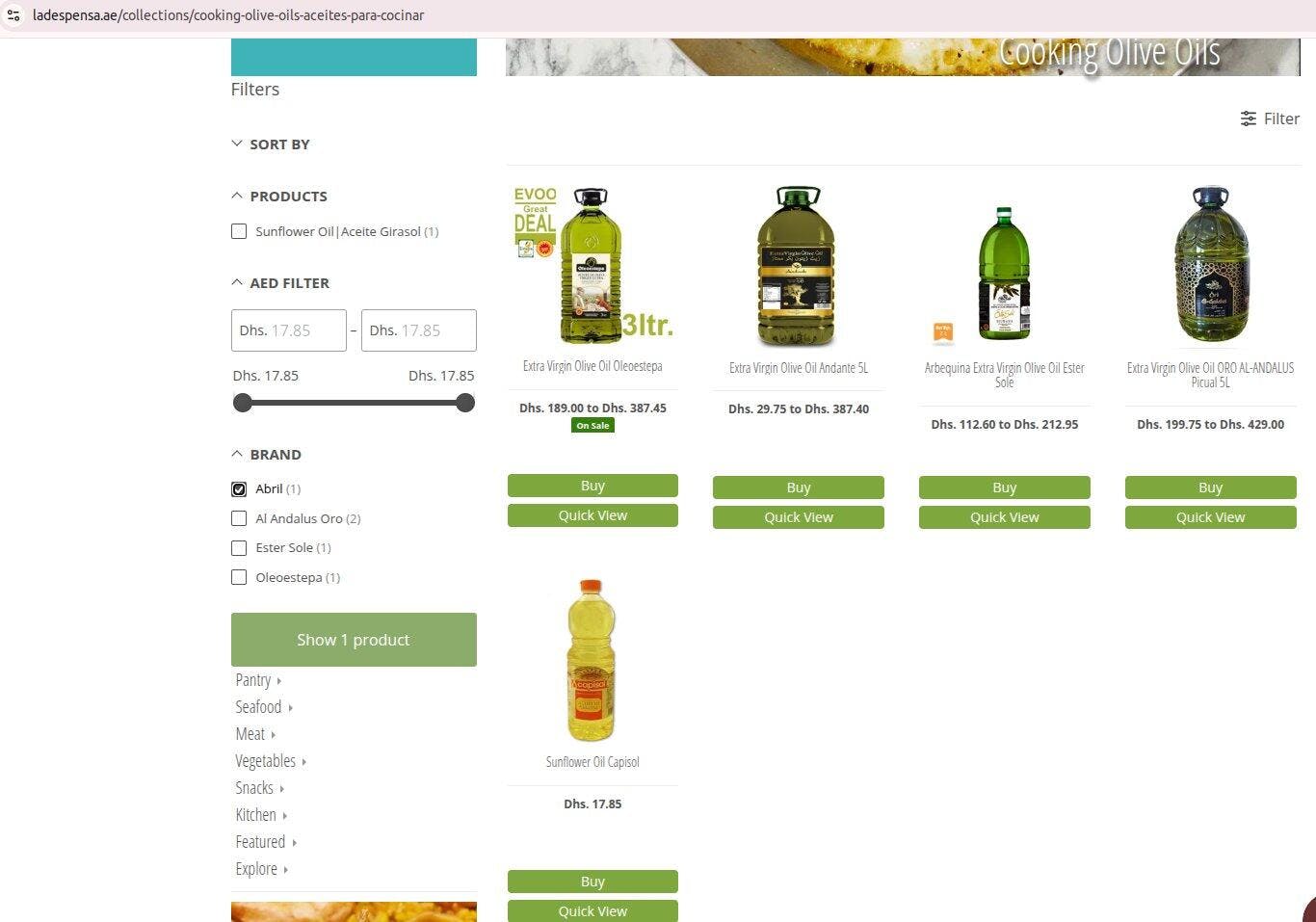Collapse the AED FILTER section
The height and width of the screenshot is (922, 1316).
pyautogui.click(x=280, y=283)
